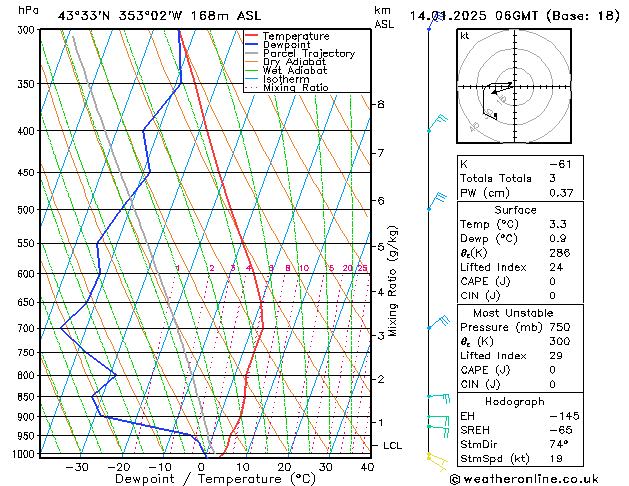This screenshot has width=629, height=486.
Task: Click the 1000 hPa pressure axis label
Action: pyautogui.click(x=24, y=454)
